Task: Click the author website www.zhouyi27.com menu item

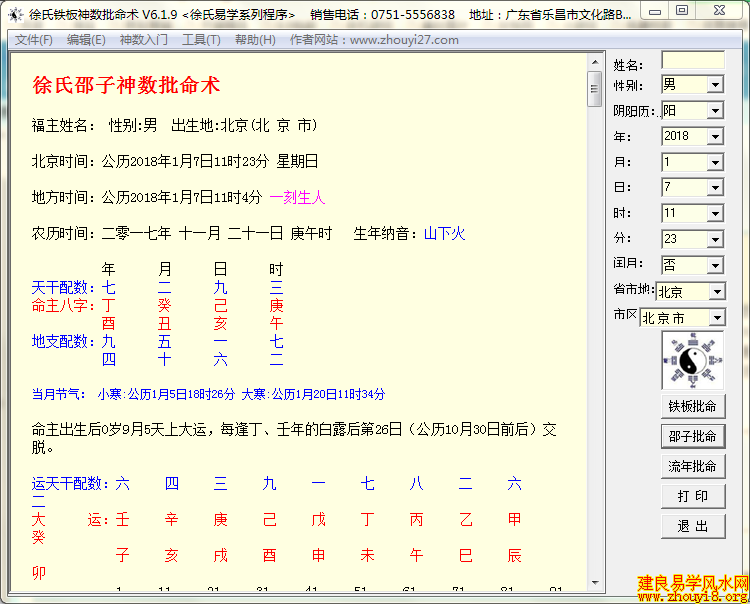Action: point(374,40)
